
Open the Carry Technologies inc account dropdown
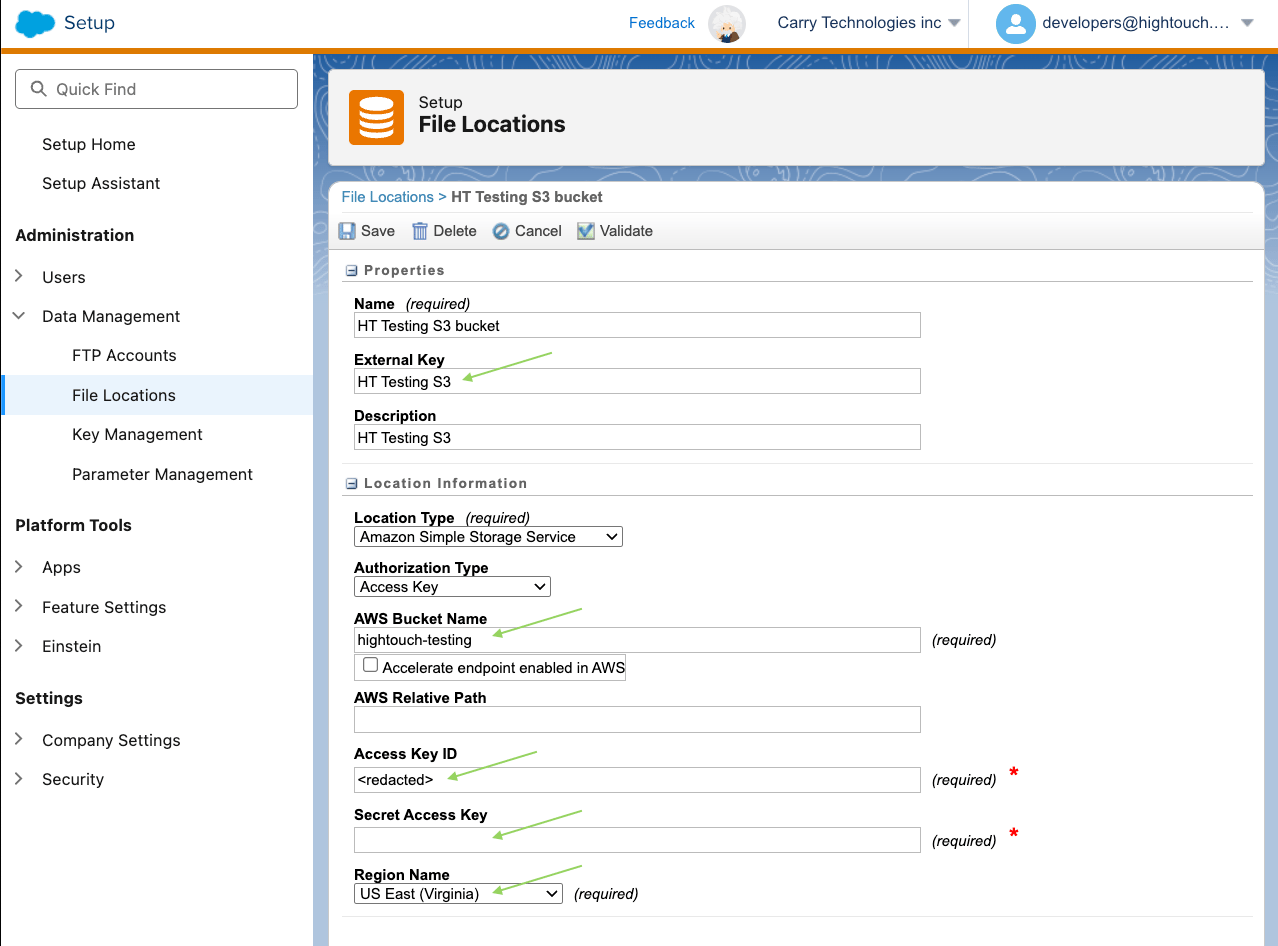coord(954,23)
